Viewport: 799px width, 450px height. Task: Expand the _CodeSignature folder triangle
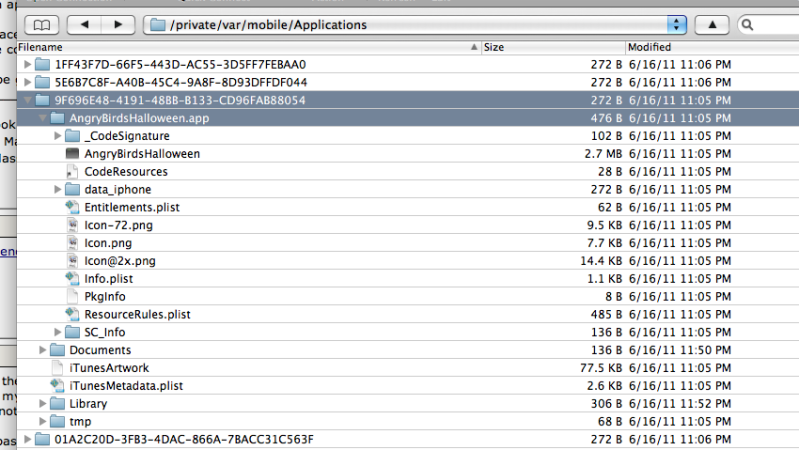point(58,136)
